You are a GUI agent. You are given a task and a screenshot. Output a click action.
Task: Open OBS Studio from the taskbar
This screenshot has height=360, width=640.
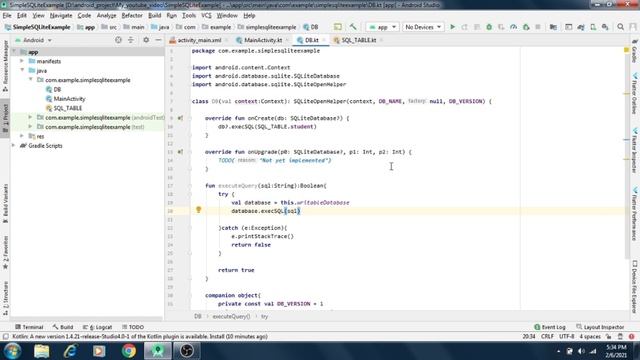187,351
